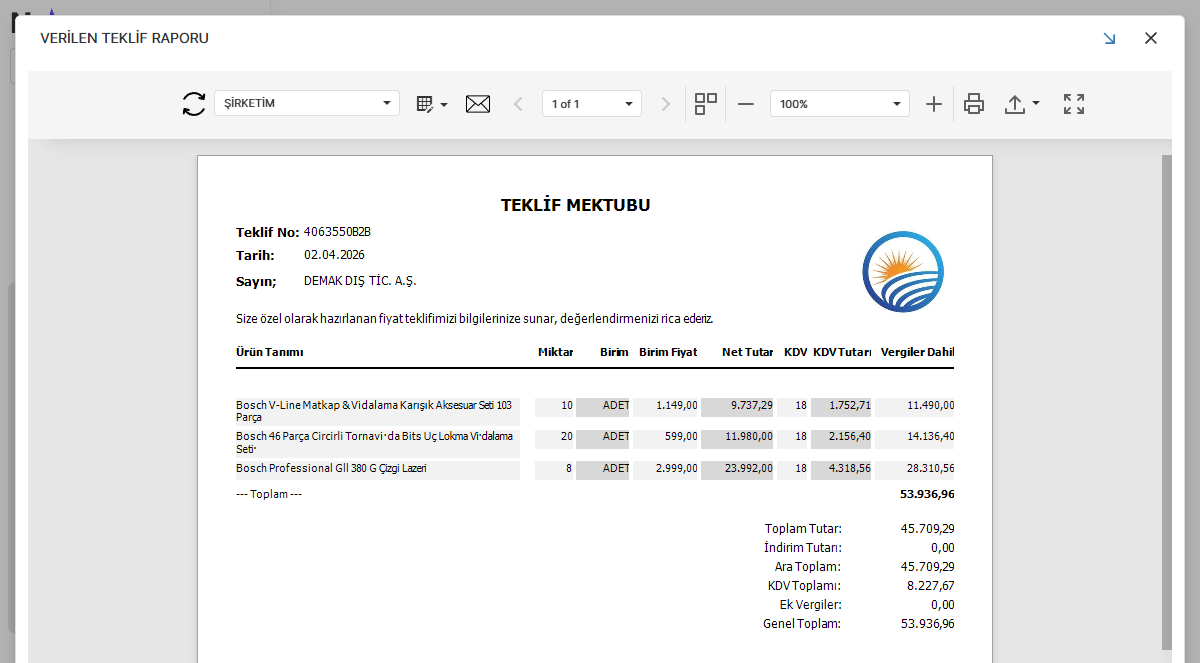Zoom in with the plus icon
This screenshot has height=663, width=1200.
pos(934,104)
